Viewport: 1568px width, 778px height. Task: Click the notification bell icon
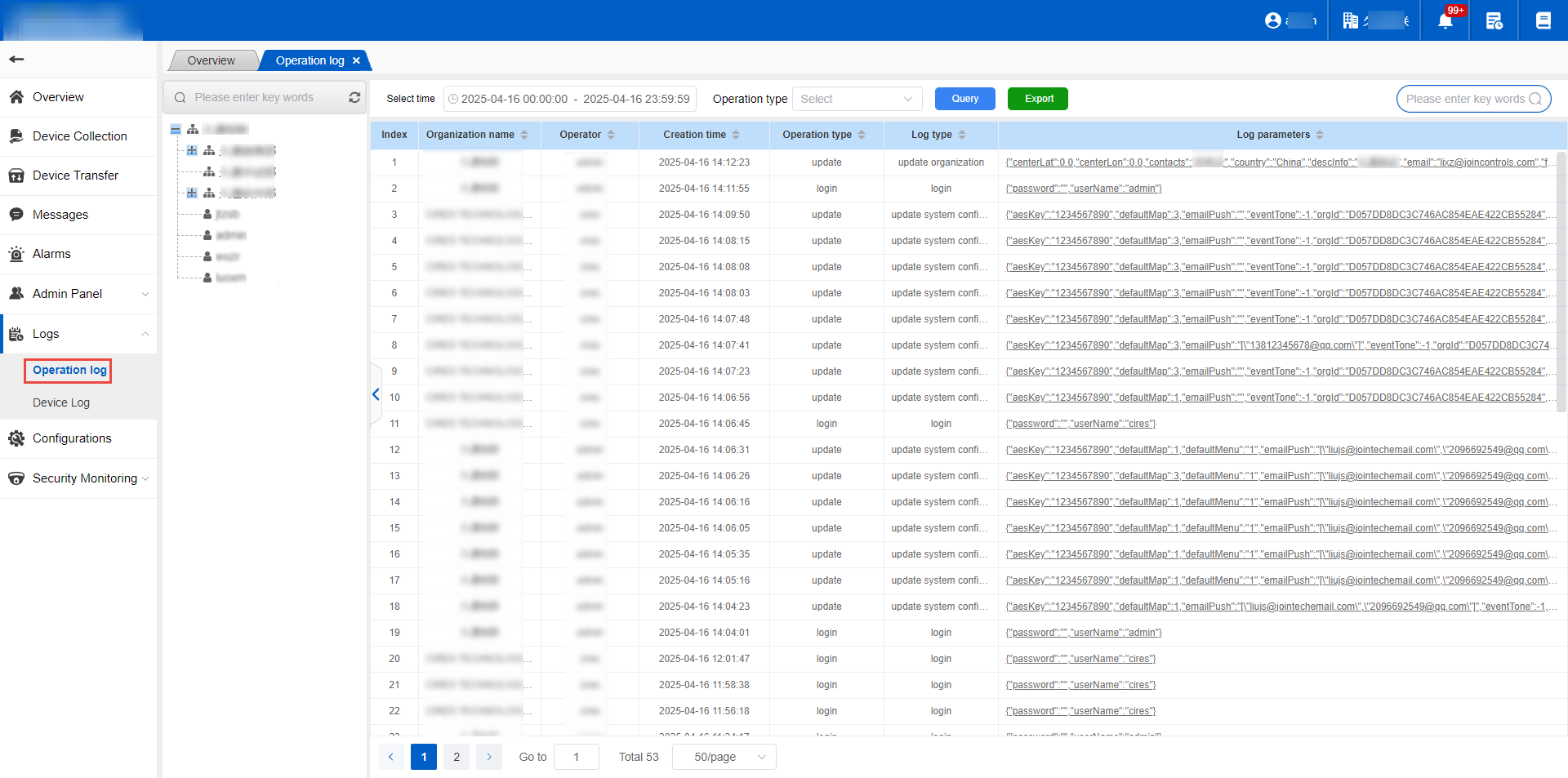[x=1445, y=20]
